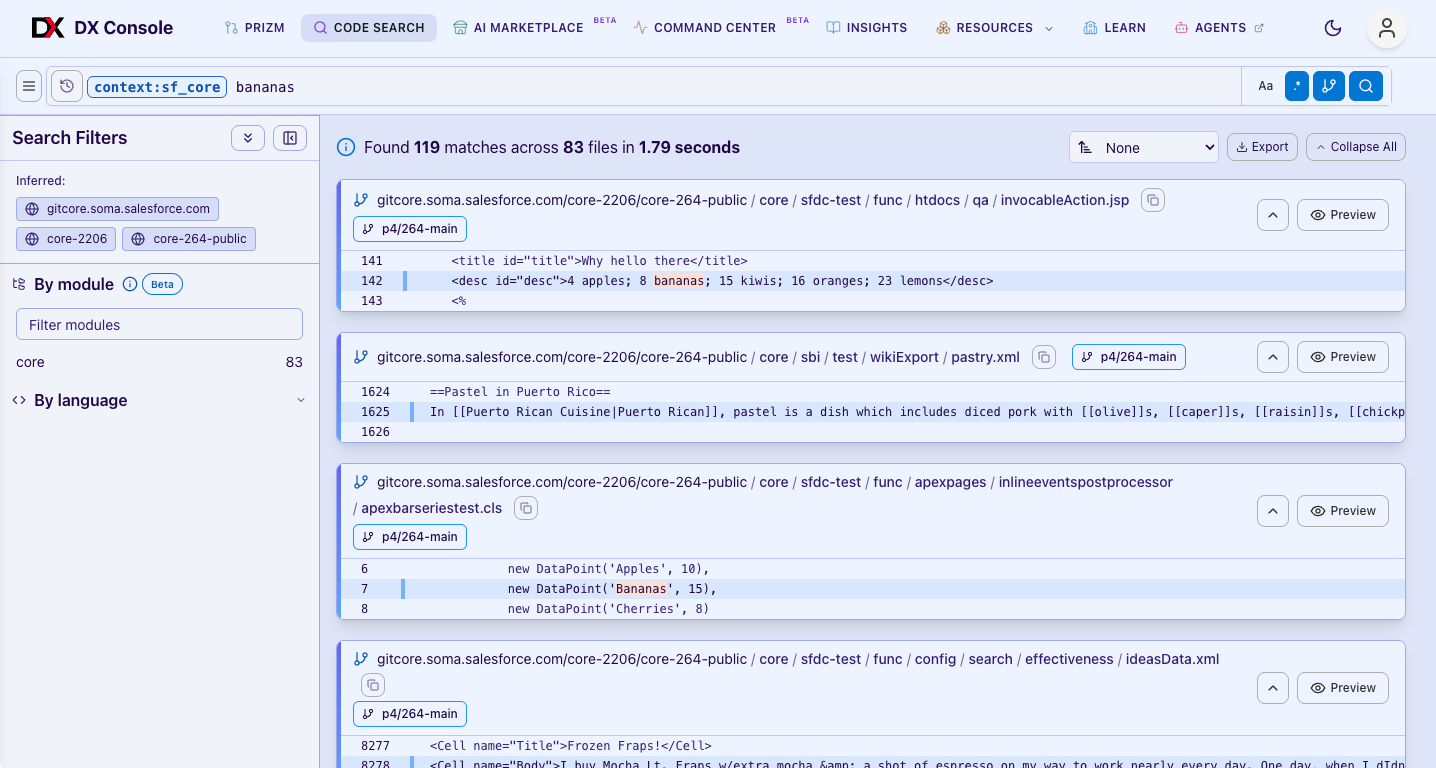Viewport: 1436px width, 768px height.
Task: Toggle regex search button
Action: pyautogui.click(x=1297, y=86)
